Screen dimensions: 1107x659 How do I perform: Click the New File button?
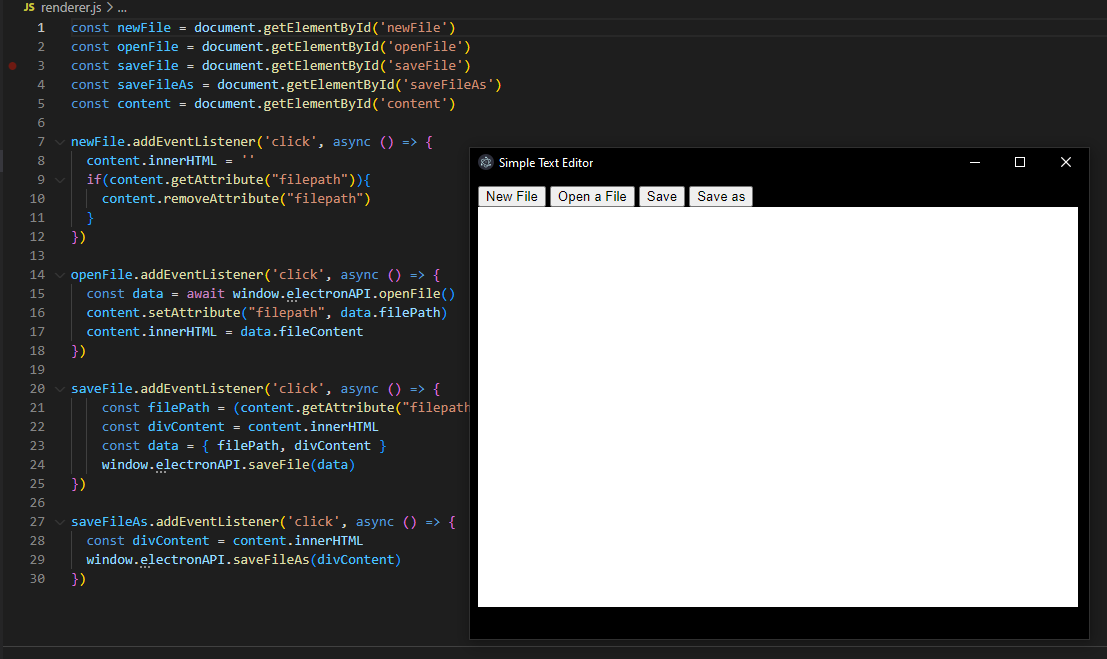tap(512, 196)
